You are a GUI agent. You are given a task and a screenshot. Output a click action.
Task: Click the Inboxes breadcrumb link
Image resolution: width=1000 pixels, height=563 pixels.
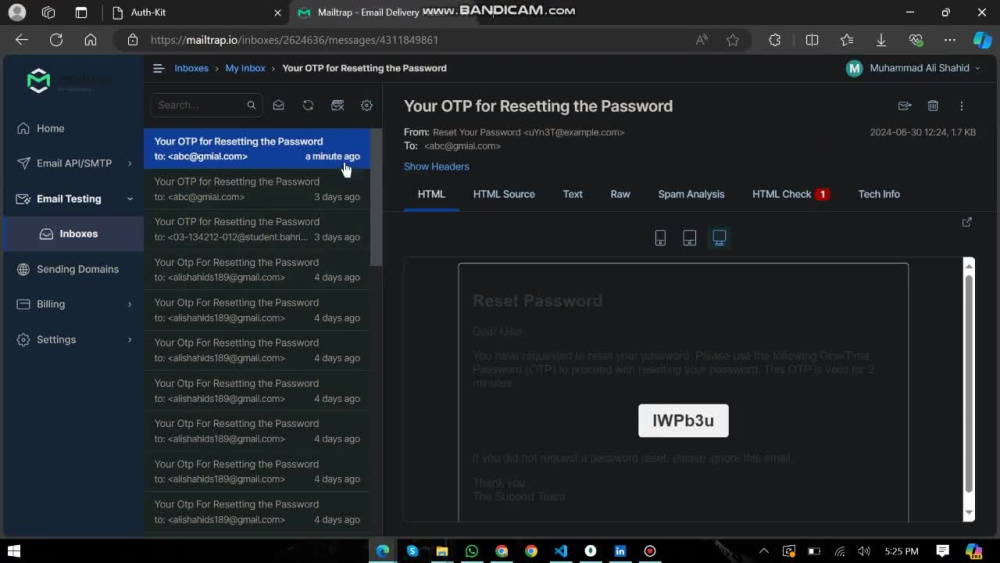pos(191,68)
